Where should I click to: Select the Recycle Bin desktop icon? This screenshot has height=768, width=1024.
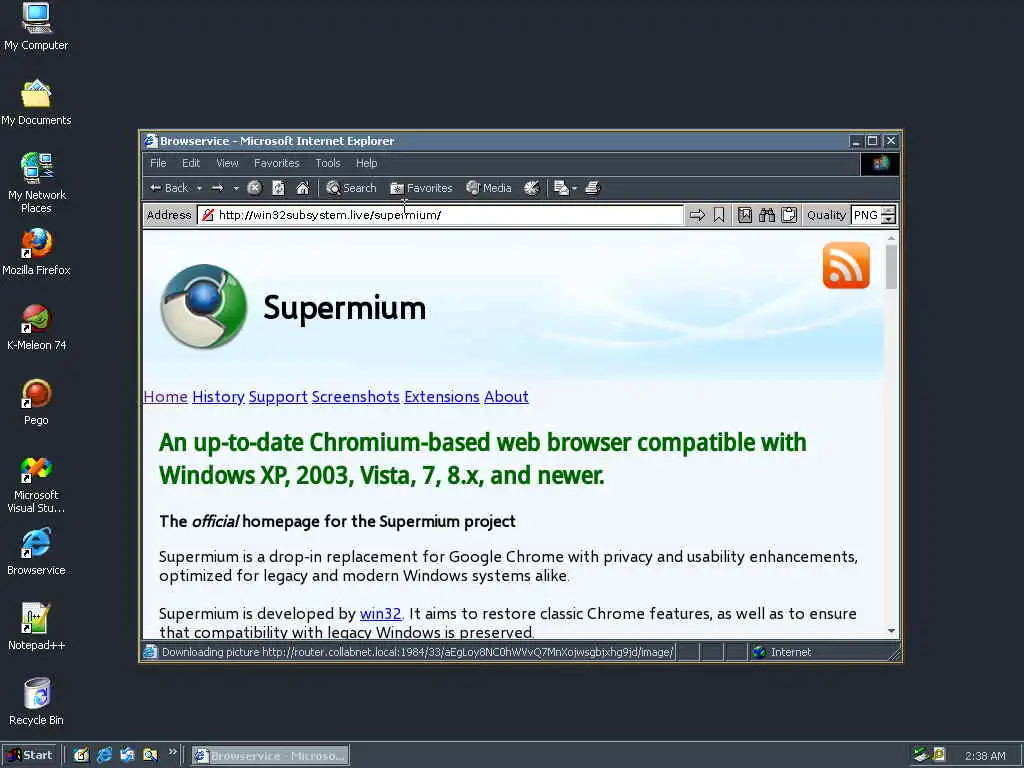(36, 702)
